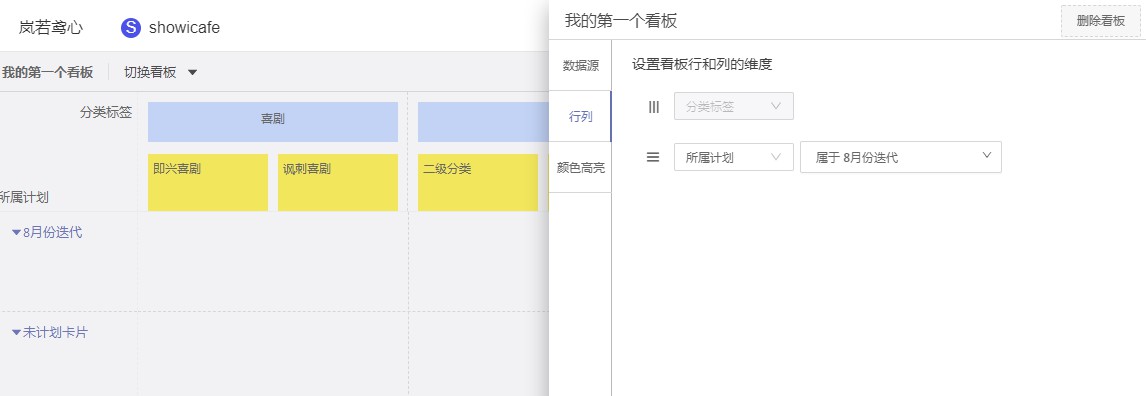Open the 所属计划 dimension dropdown
The width and height of the screenshot is (1146, 396).
(x=733, y=157)
